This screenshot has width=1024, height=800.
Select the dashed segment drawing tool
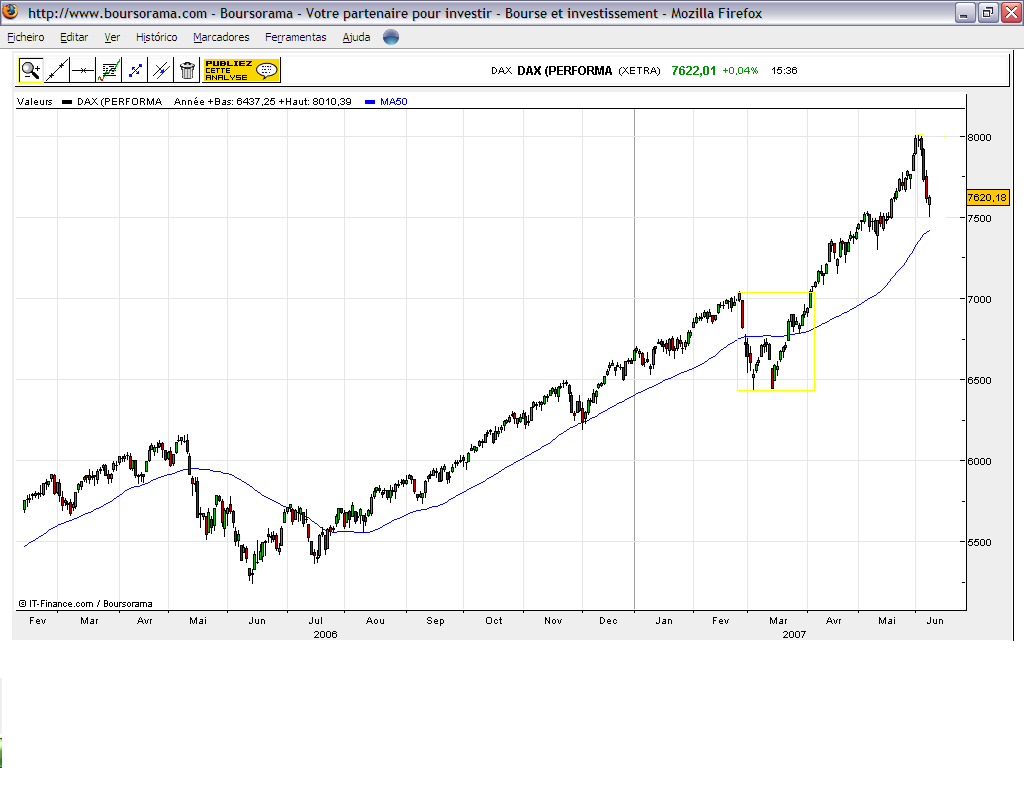pos(135,70)
